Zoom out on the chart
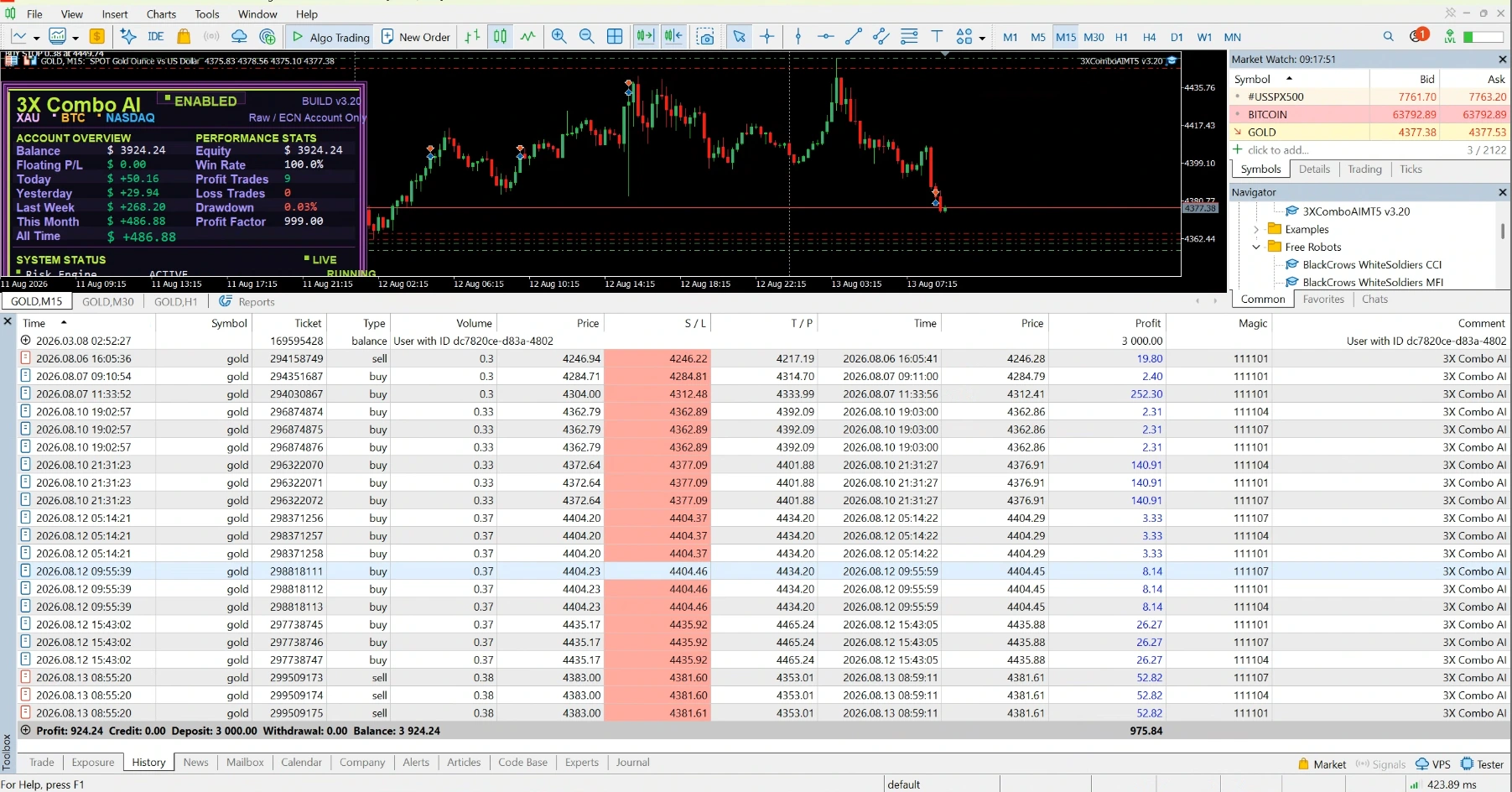This screenshot has width=1512, height=792. coord(587,36)
